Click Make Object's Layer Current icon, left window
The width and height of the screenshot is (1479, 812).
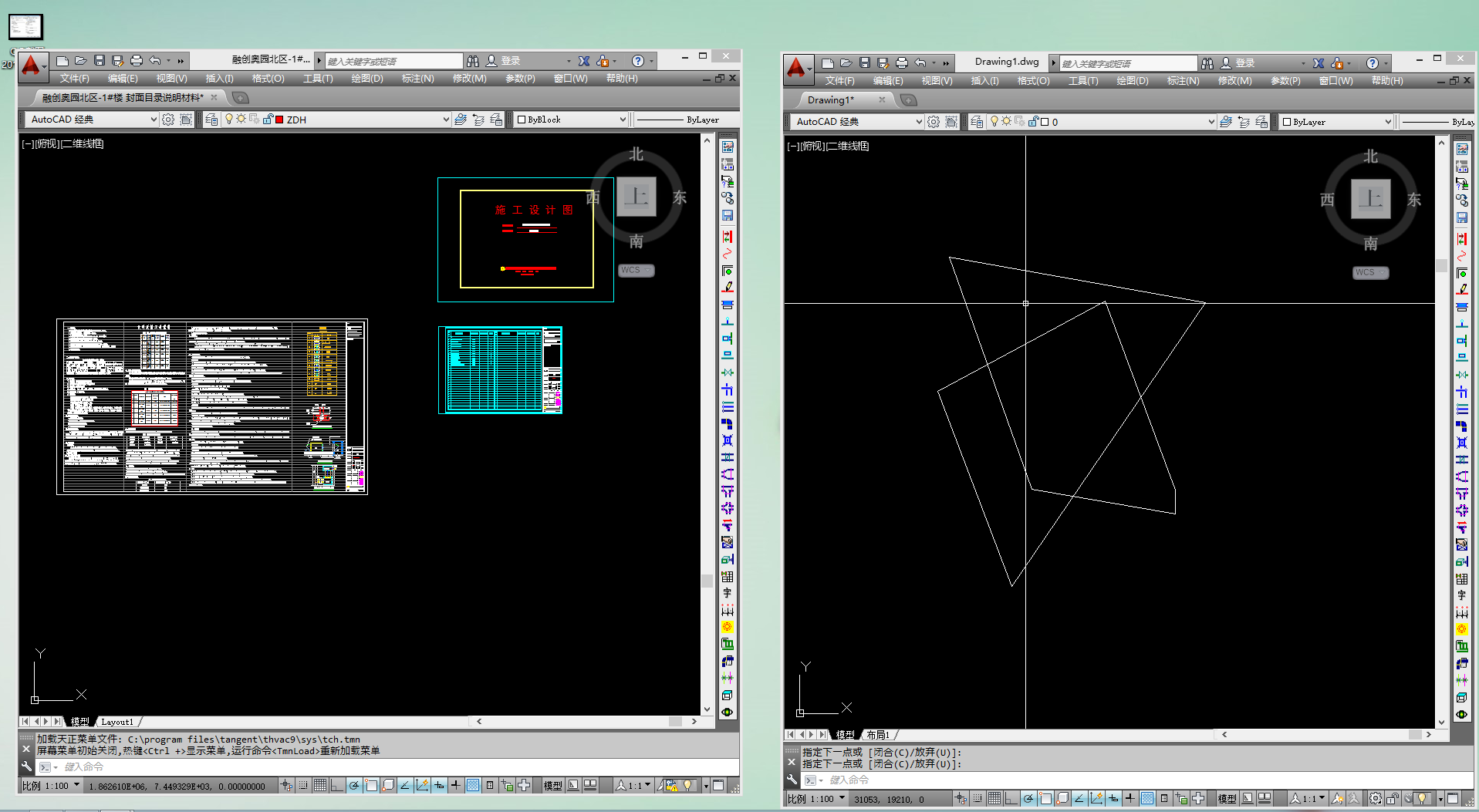(x=461, y=120)
